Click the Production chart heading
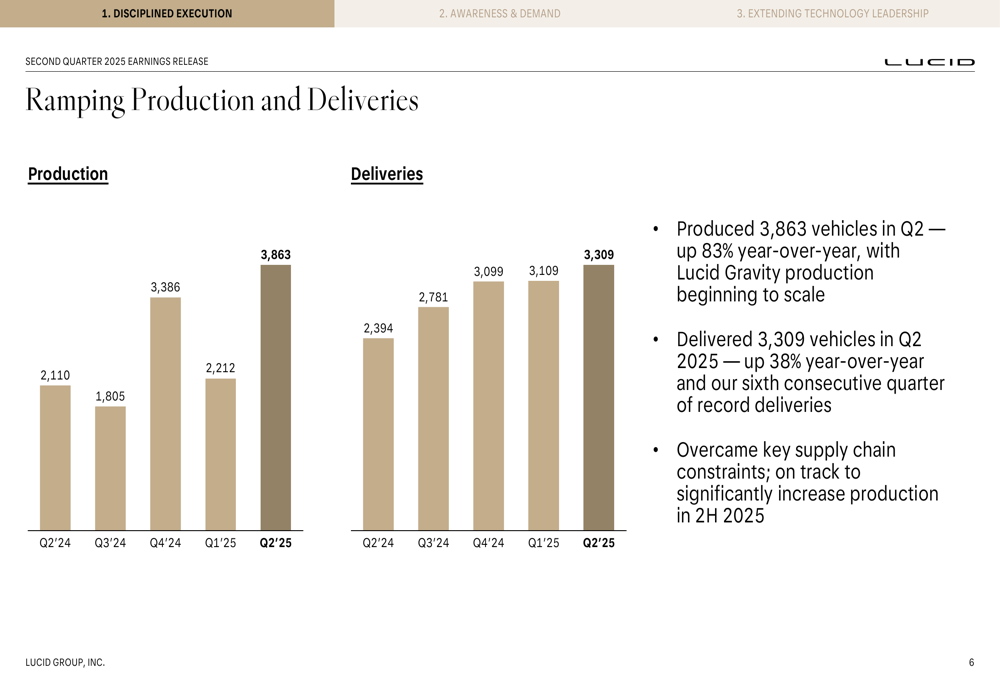Image resolution: width=1000 pixels, height=685 pixels. coord(68,174)
